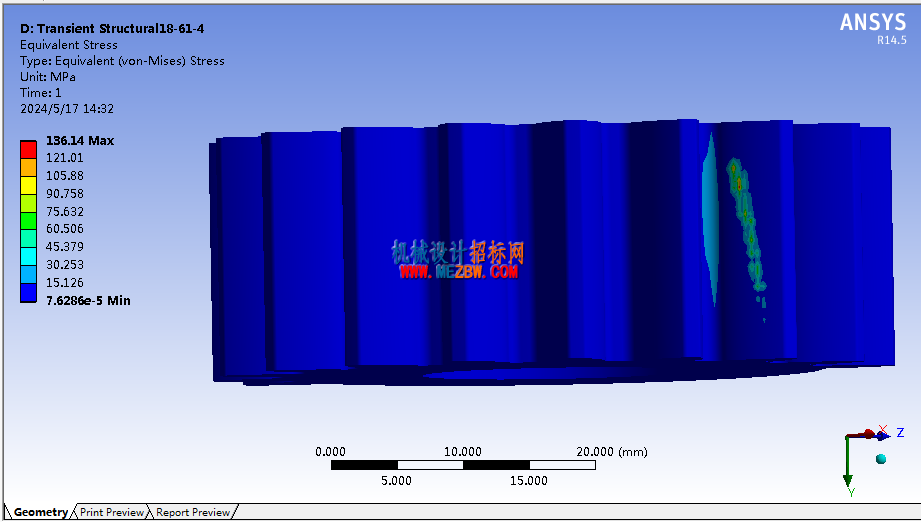The image size is (921, 522).
Task: Click the date stamp 2024/5/17 14:32
Action: [x=67, y=109]
